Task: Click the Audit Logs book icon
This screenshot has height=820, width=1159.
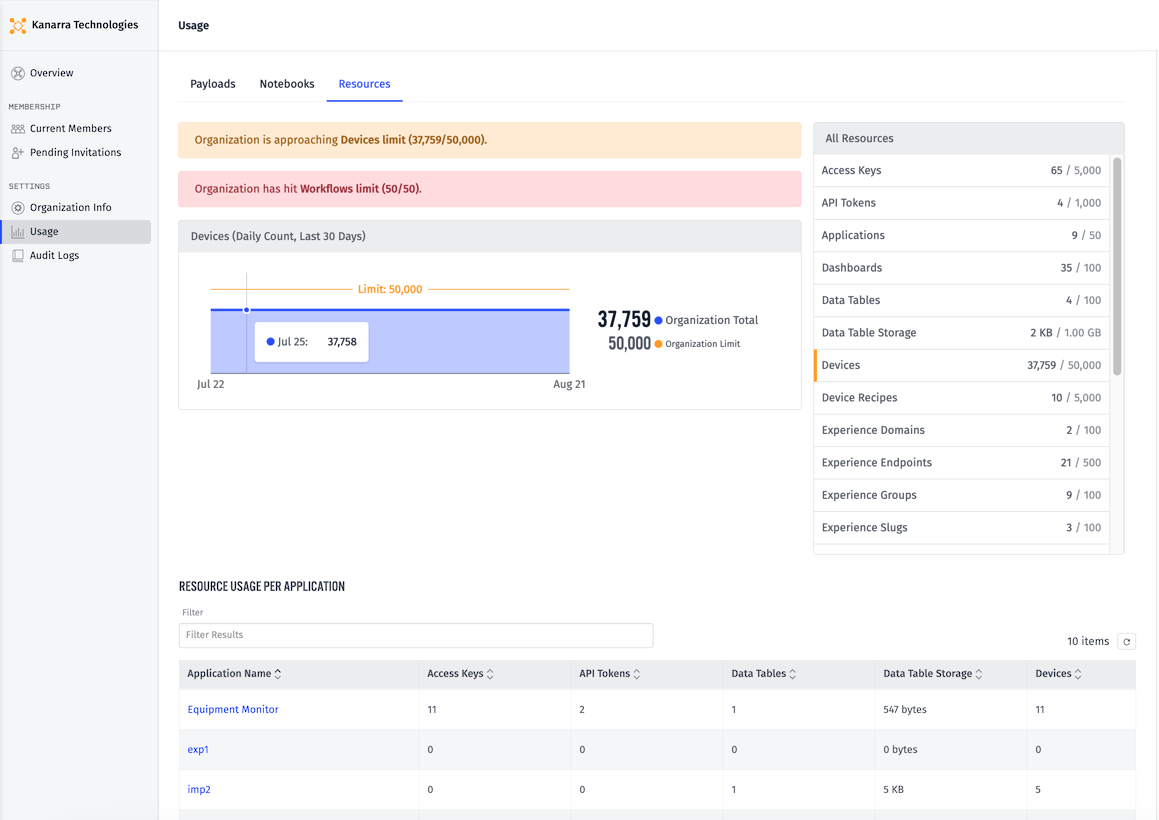Action: [18, 256]
